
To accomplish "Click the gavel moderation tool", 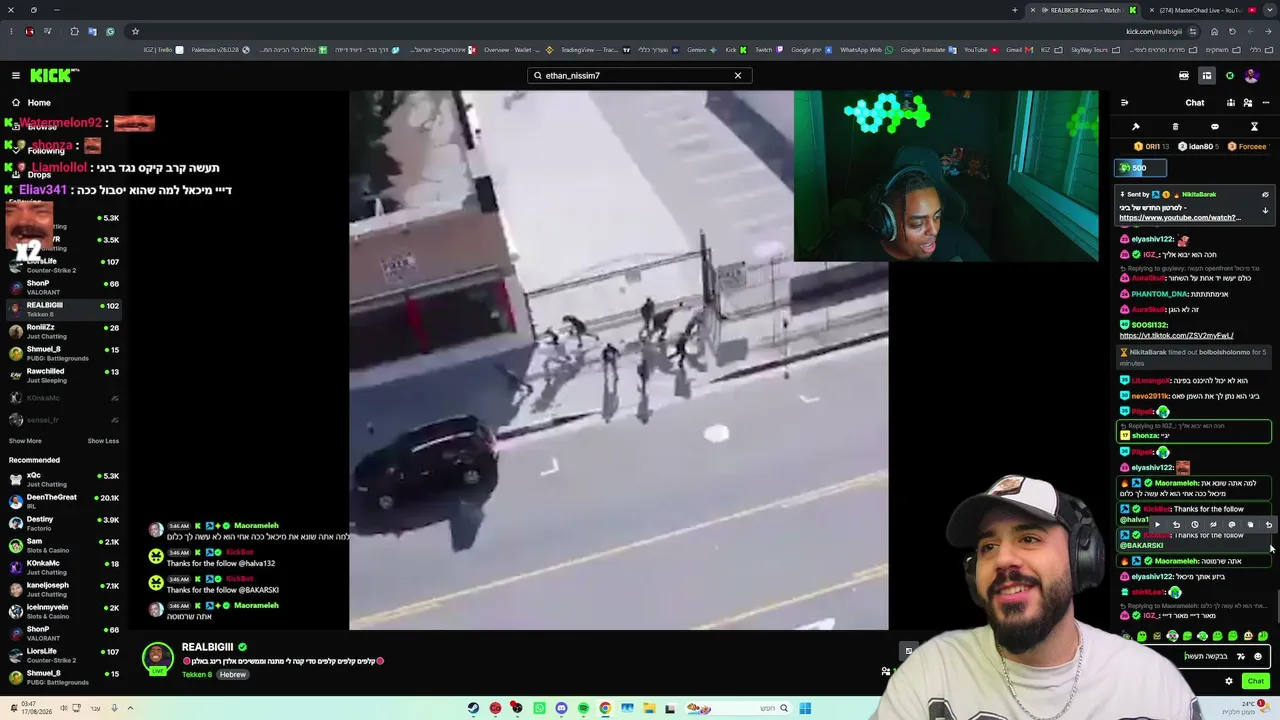I will [1136, 127].
